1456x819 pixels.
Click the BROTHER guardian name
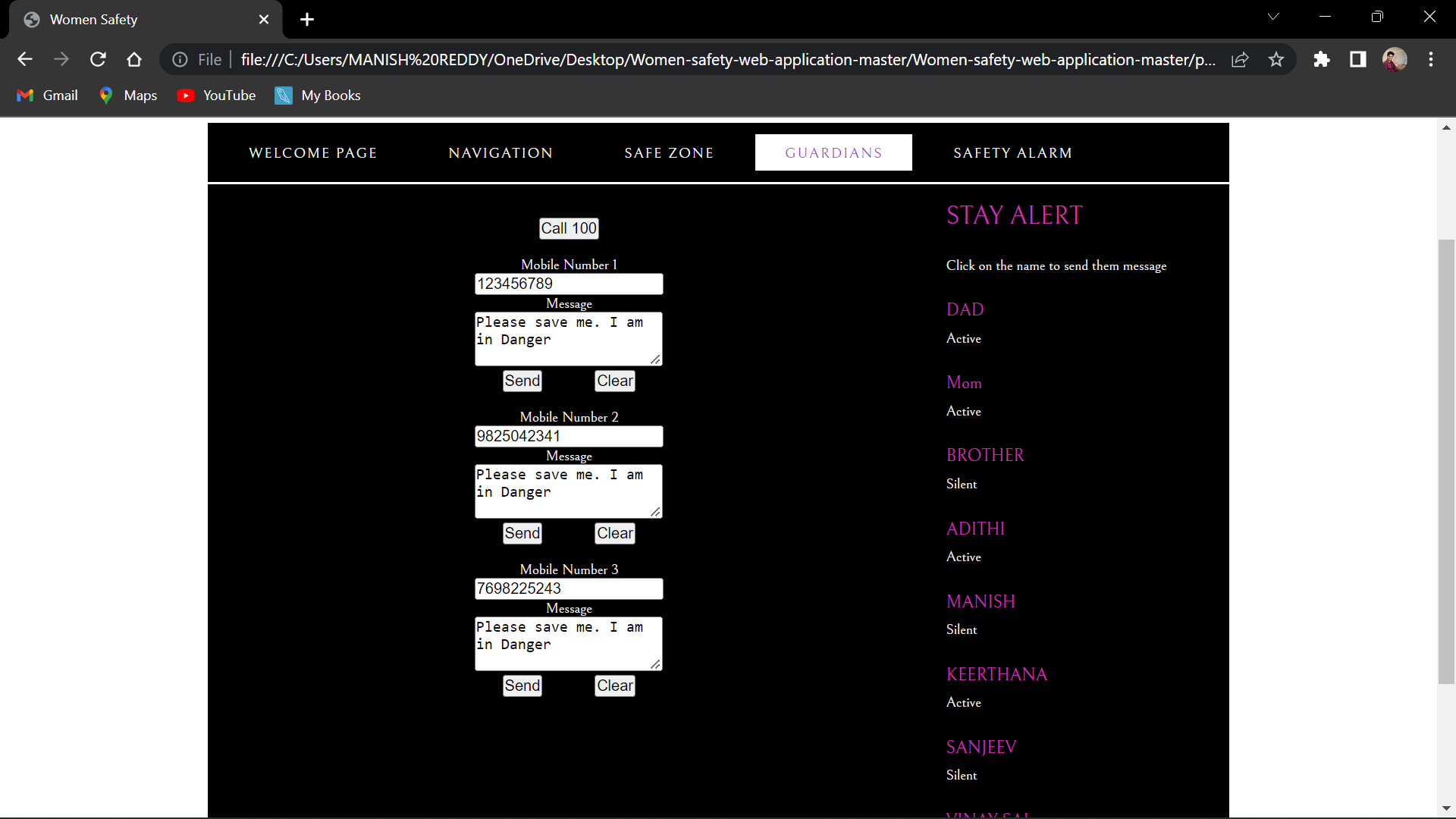tap(985, 455)
